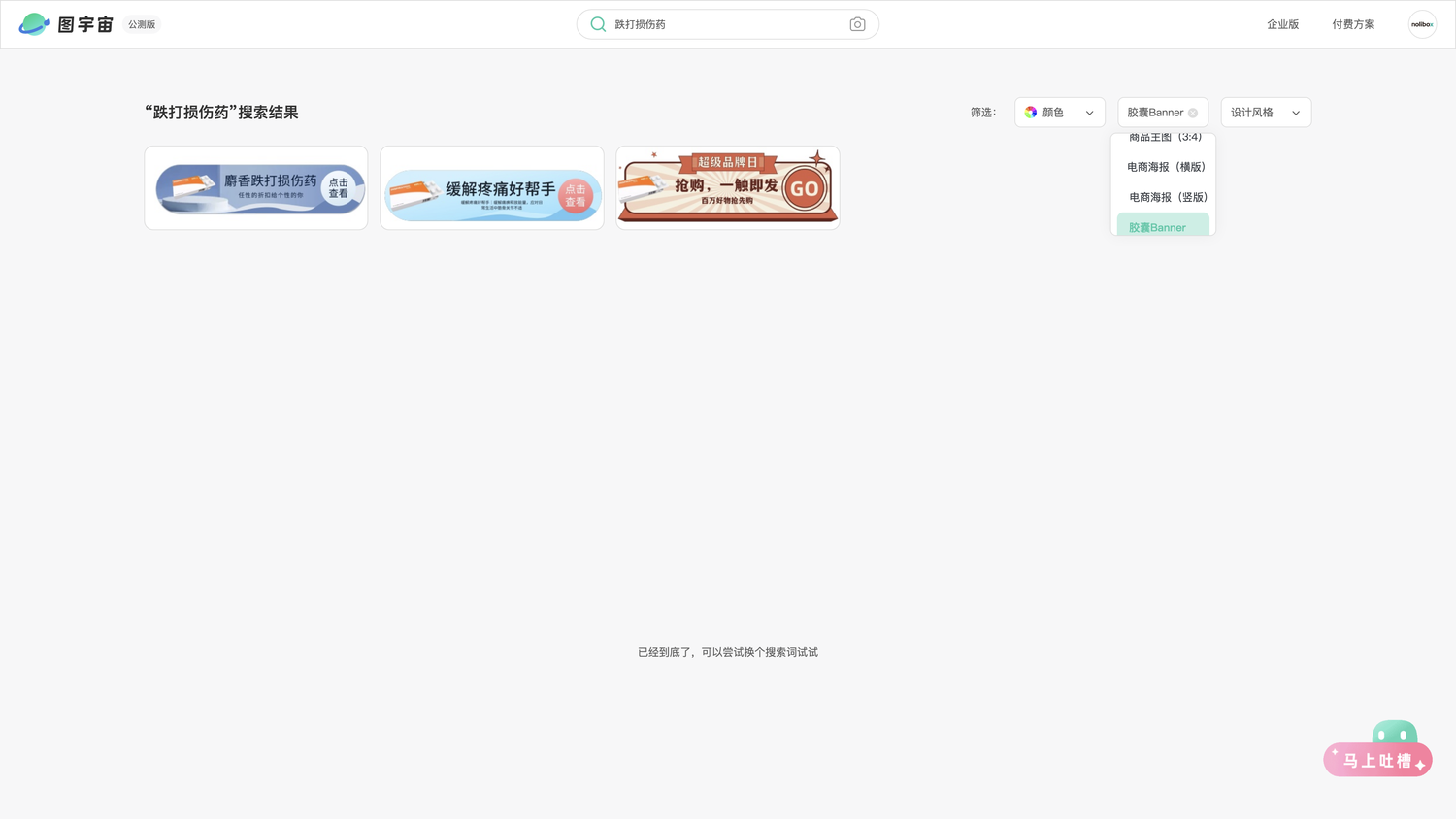1456x819 pixels.
Task: Open the 设计风格 dropdown
Action: [1266, 113]
